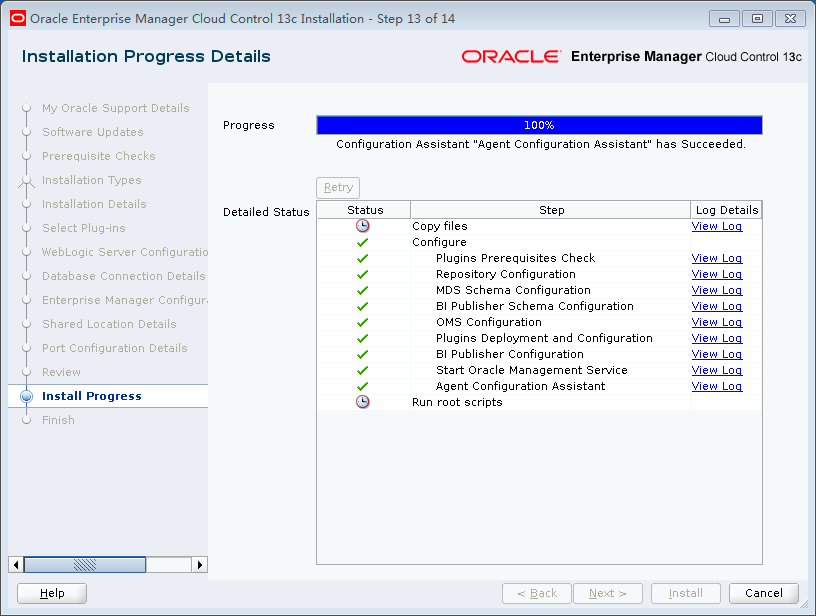Click the green checkmark beside Configure
The height and width of the screenshot is (616, 816).
[363, 242]
